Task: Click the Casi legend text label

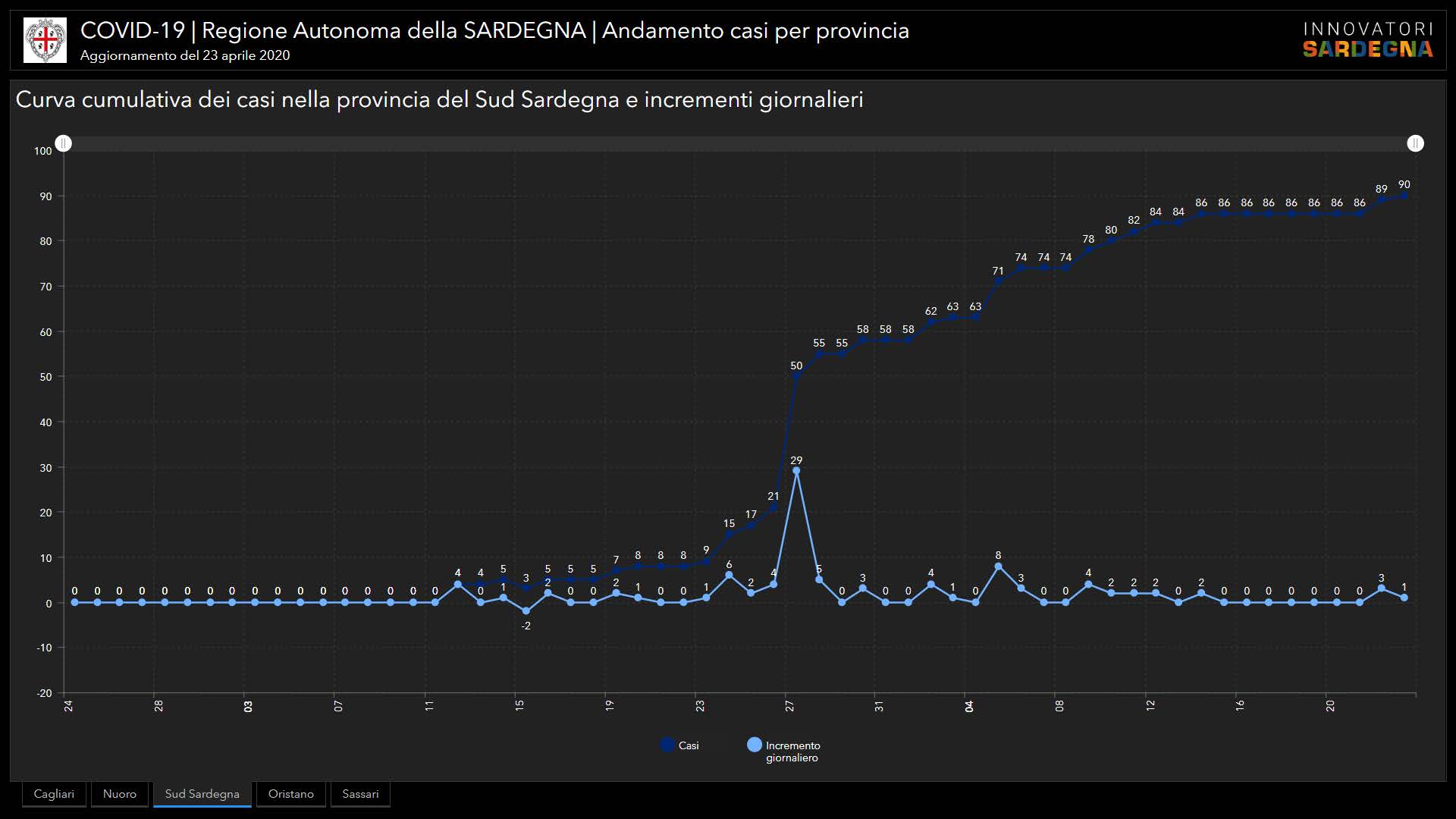Action: [x=689, y=745]
